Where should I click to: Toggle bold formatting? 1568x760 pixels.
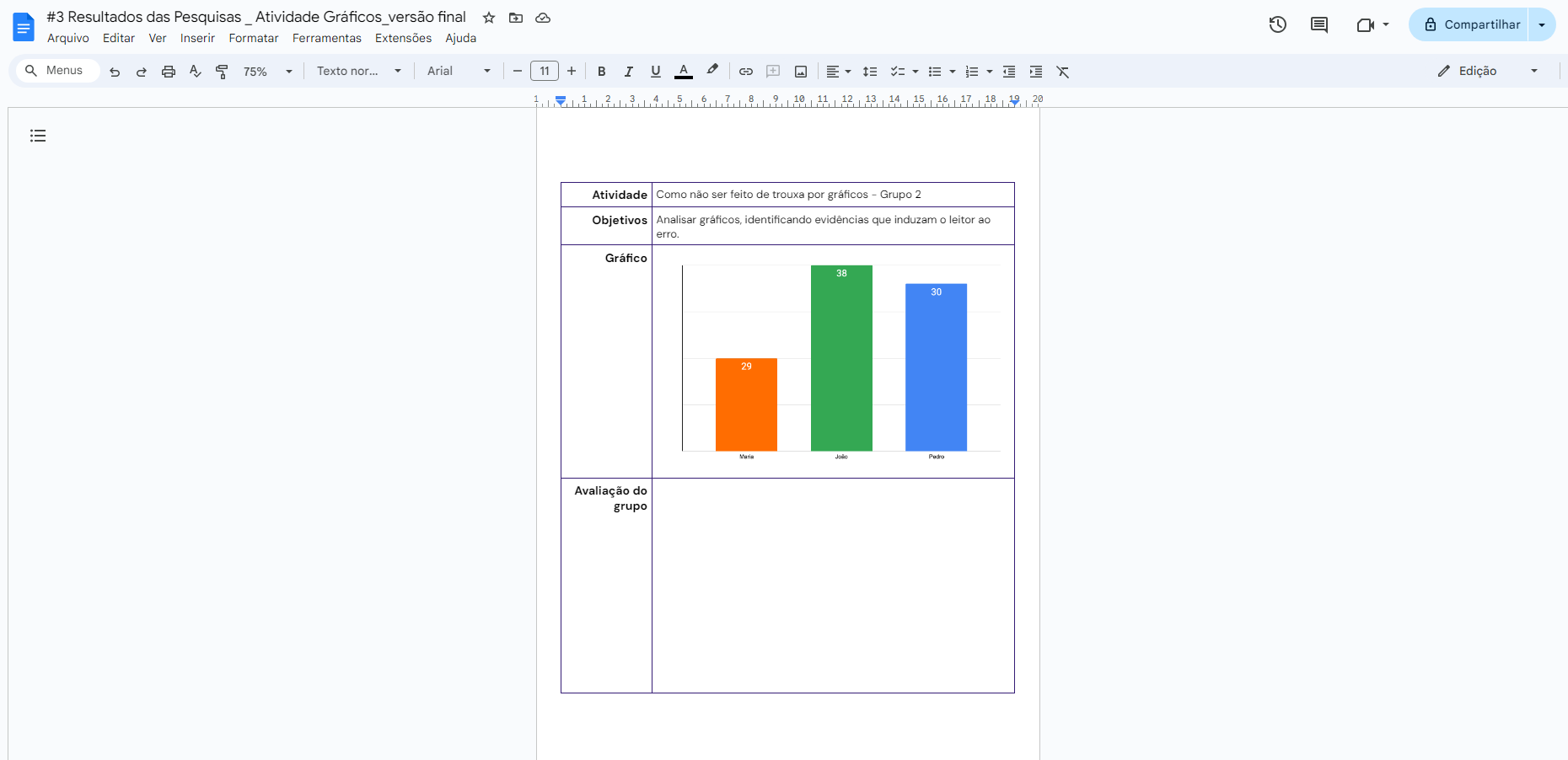602,72
